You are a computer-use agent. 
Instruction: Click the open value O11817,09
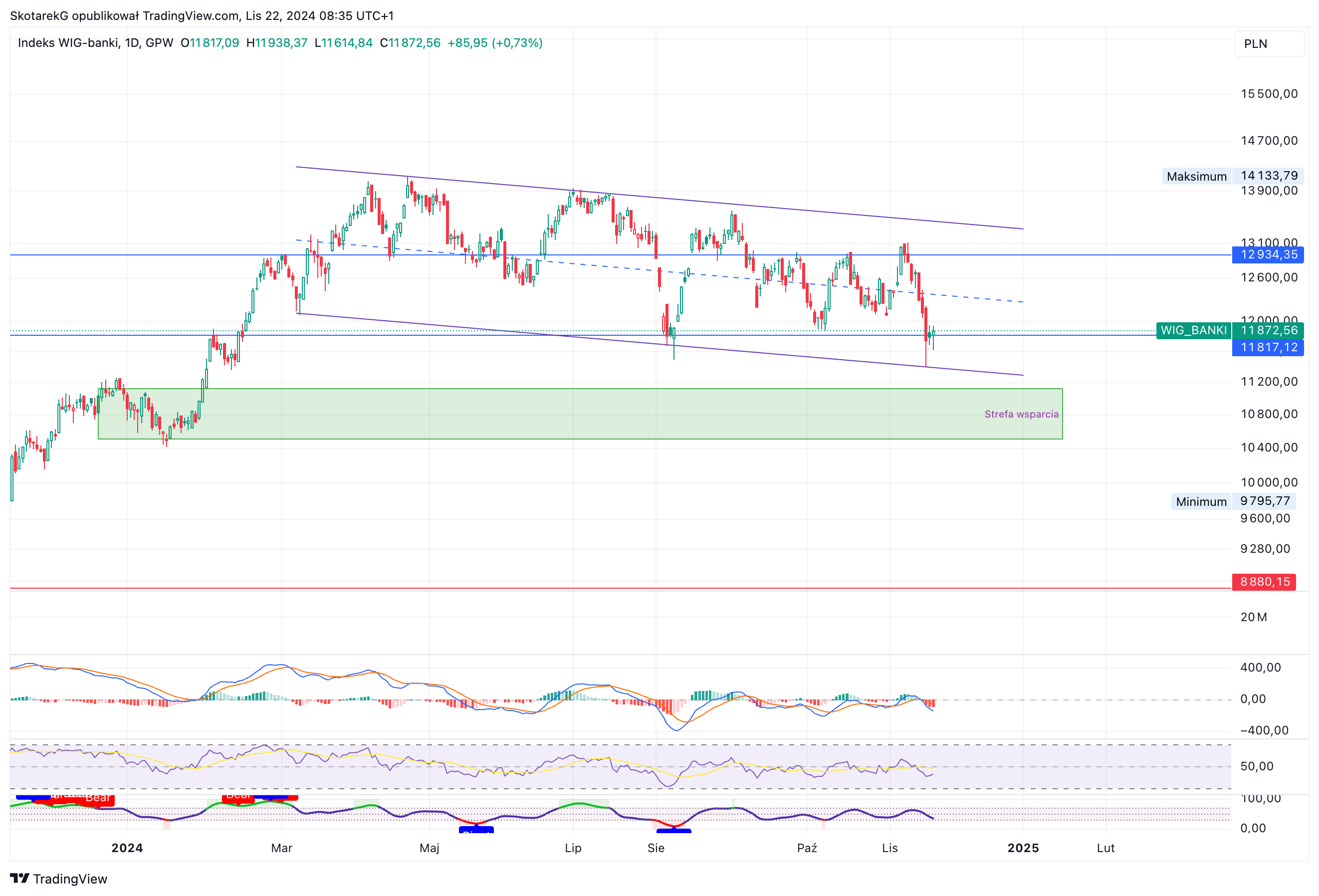pos(210,43)
